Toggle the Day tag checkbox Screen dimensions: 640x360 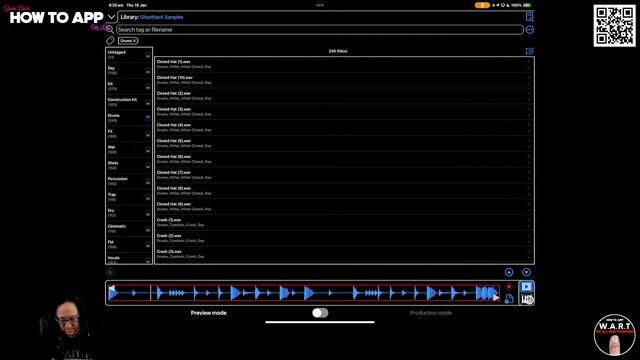tap(148, 71)
